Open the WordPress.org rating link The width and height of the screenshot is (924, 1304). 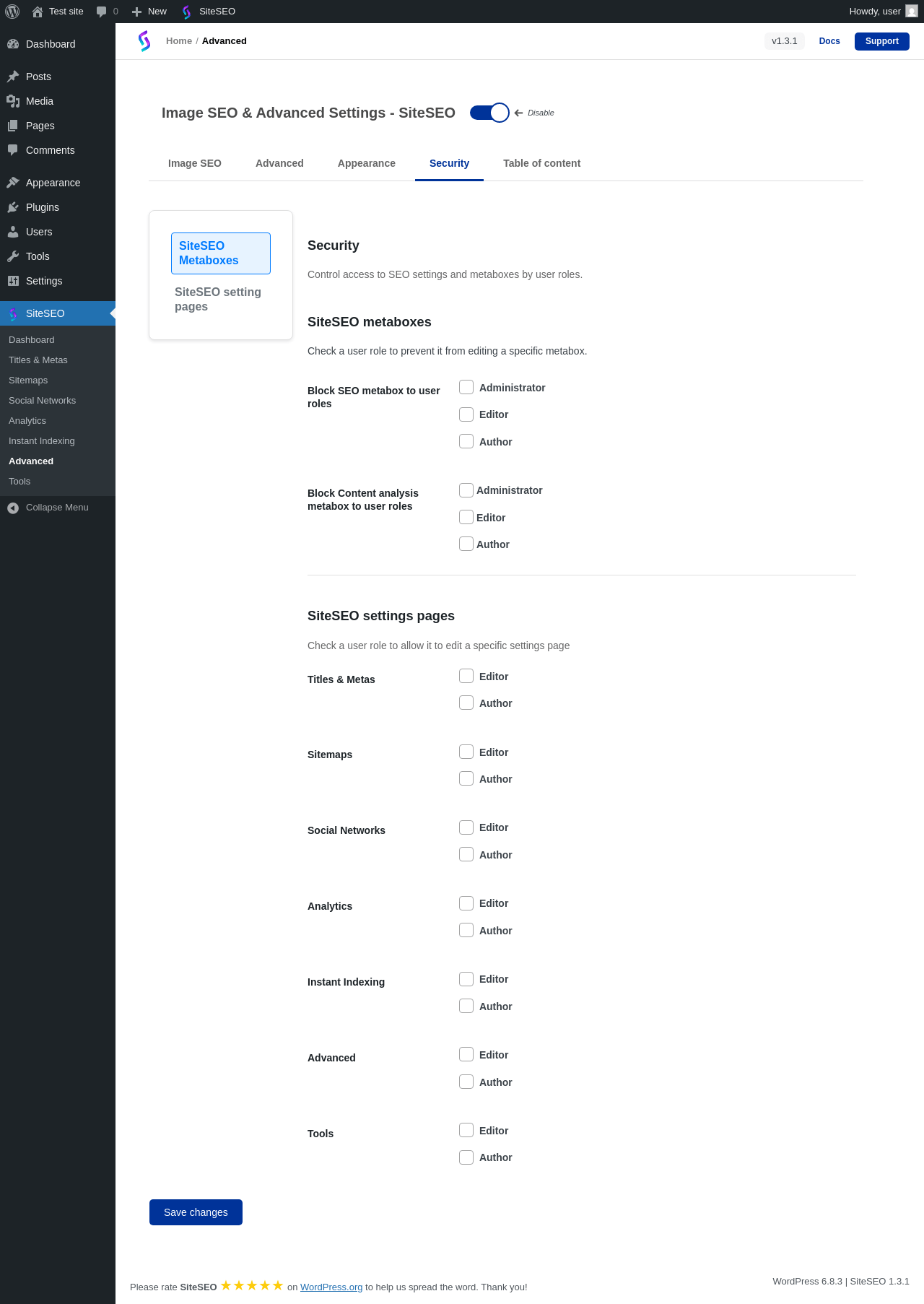click(x=331, y=1287)
